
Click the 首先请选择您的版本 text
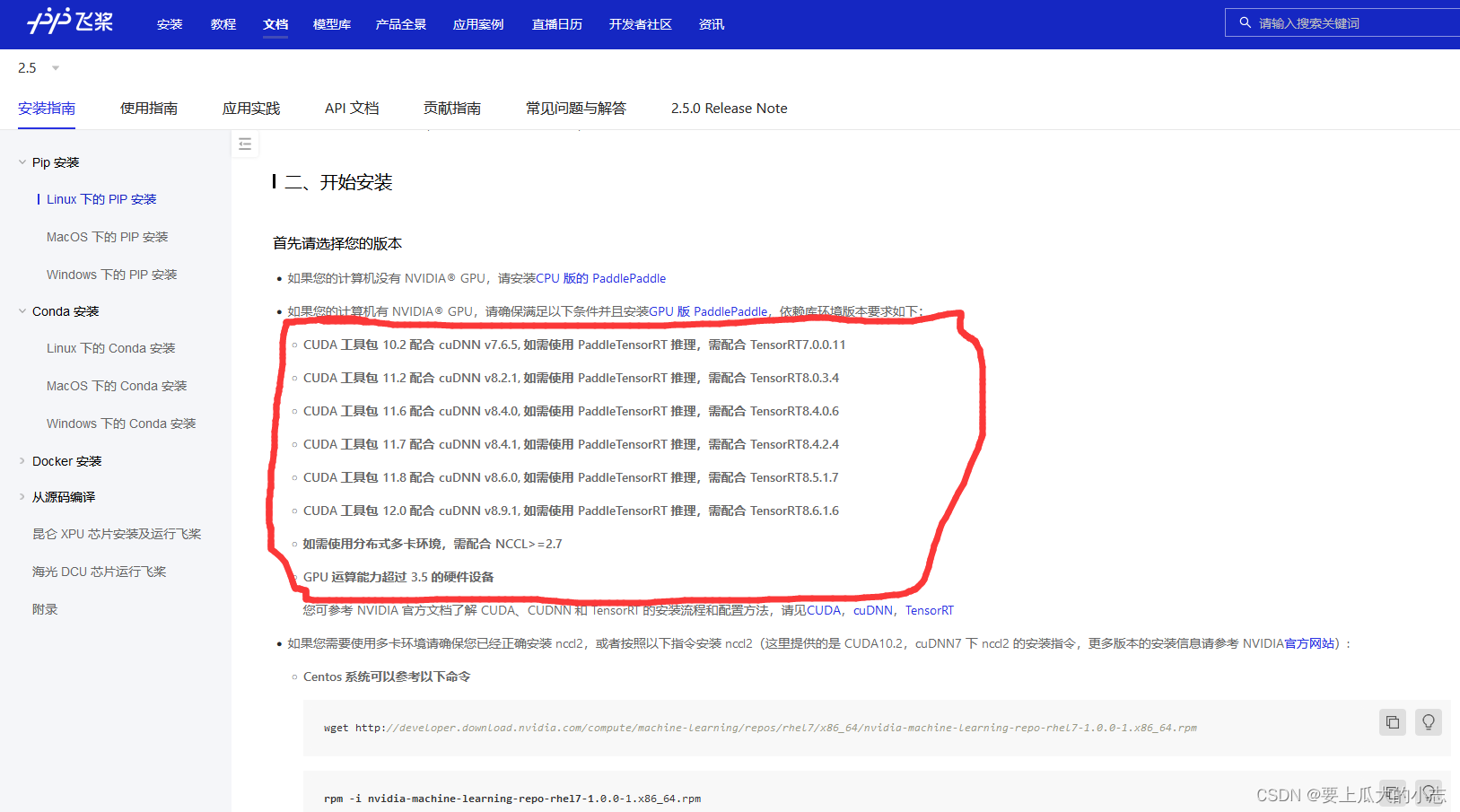337,243
